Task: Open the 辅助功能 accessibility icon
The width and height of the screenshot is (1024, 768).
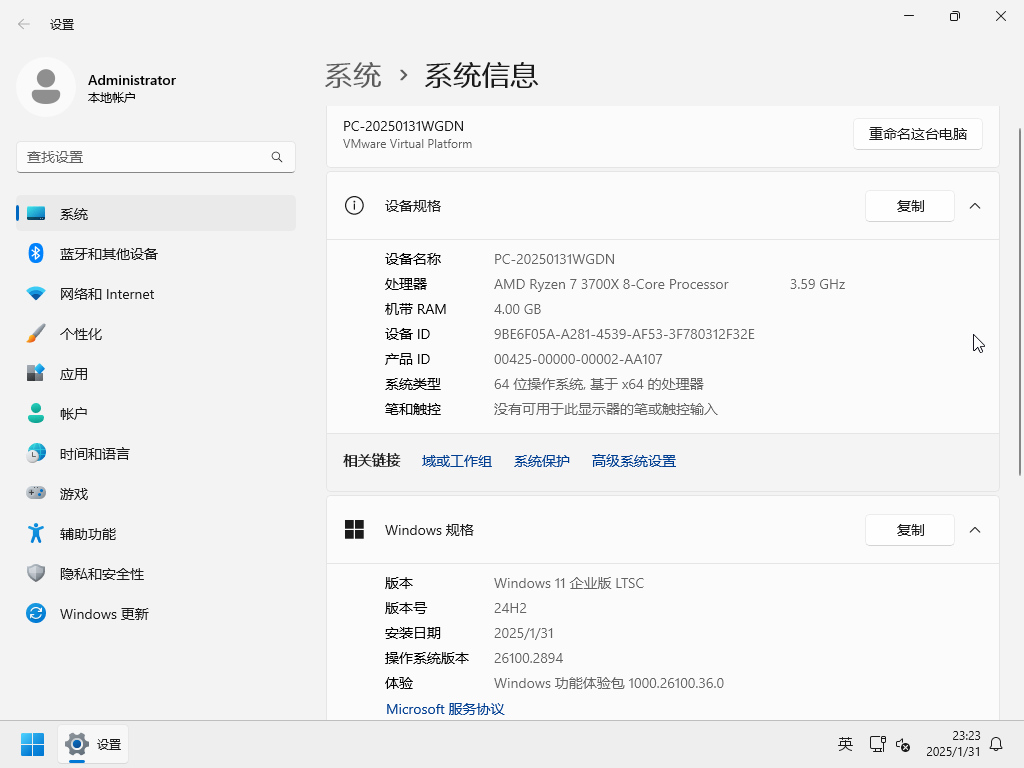Action: 36,534
